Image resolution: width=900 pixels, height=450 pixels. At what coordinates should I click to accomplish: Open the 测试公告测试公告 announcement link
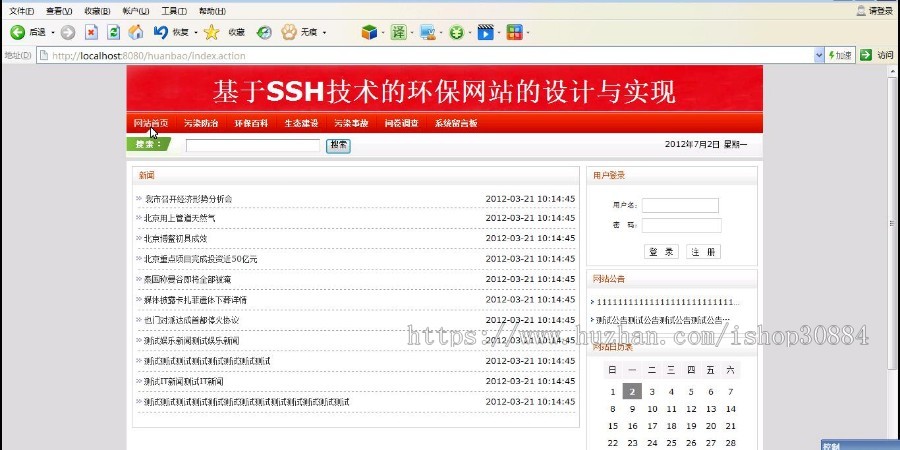tap(663, 320)
